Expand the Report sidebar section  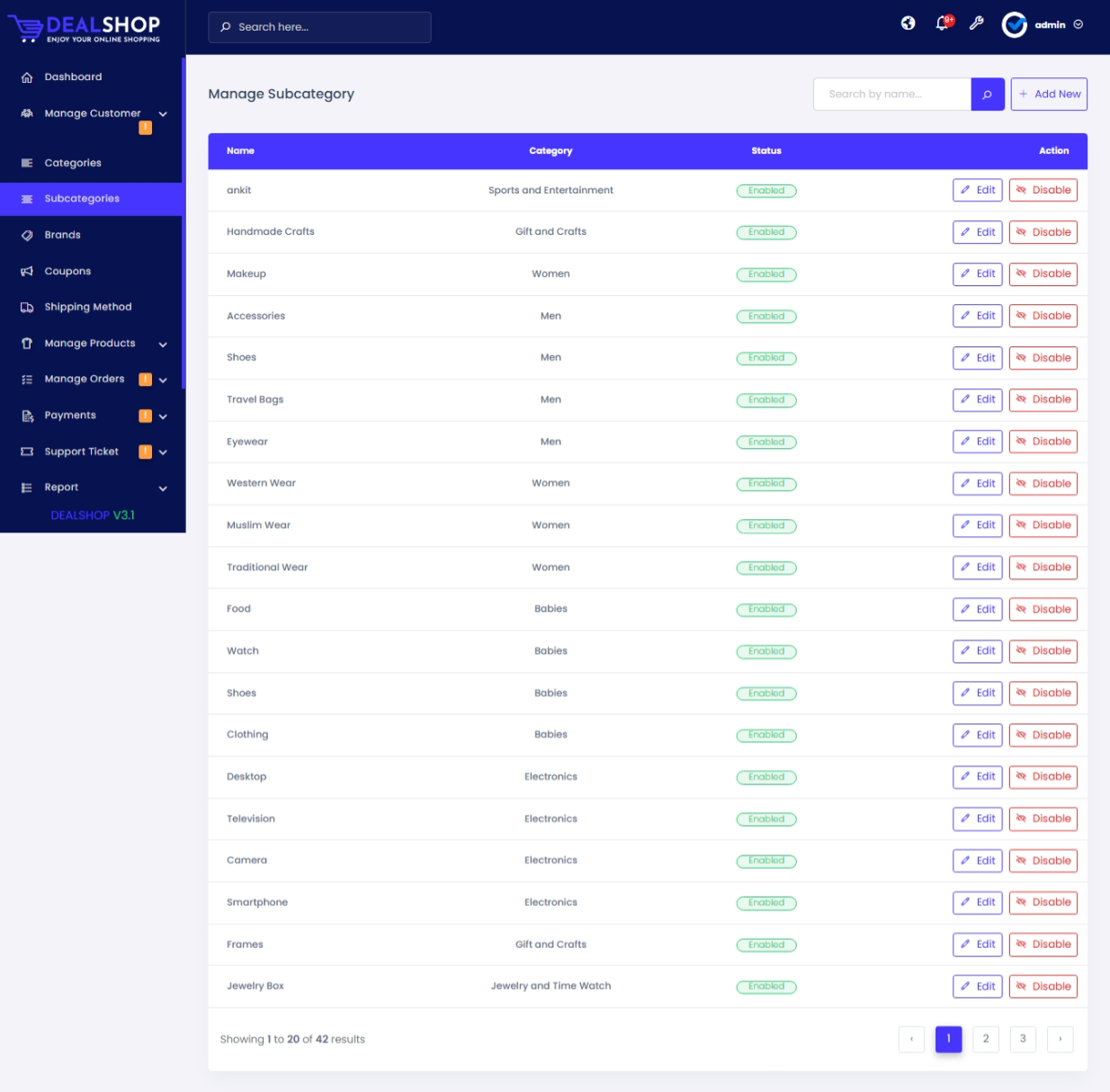(163, 488)
